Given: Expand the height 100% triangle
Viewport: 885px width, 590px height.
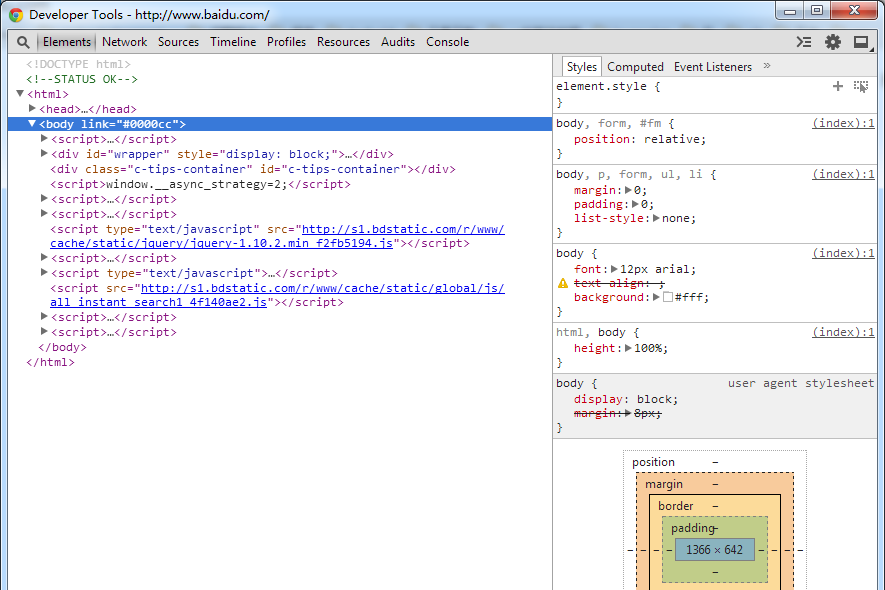Looking at the screenshot, I should pos(628,348).
